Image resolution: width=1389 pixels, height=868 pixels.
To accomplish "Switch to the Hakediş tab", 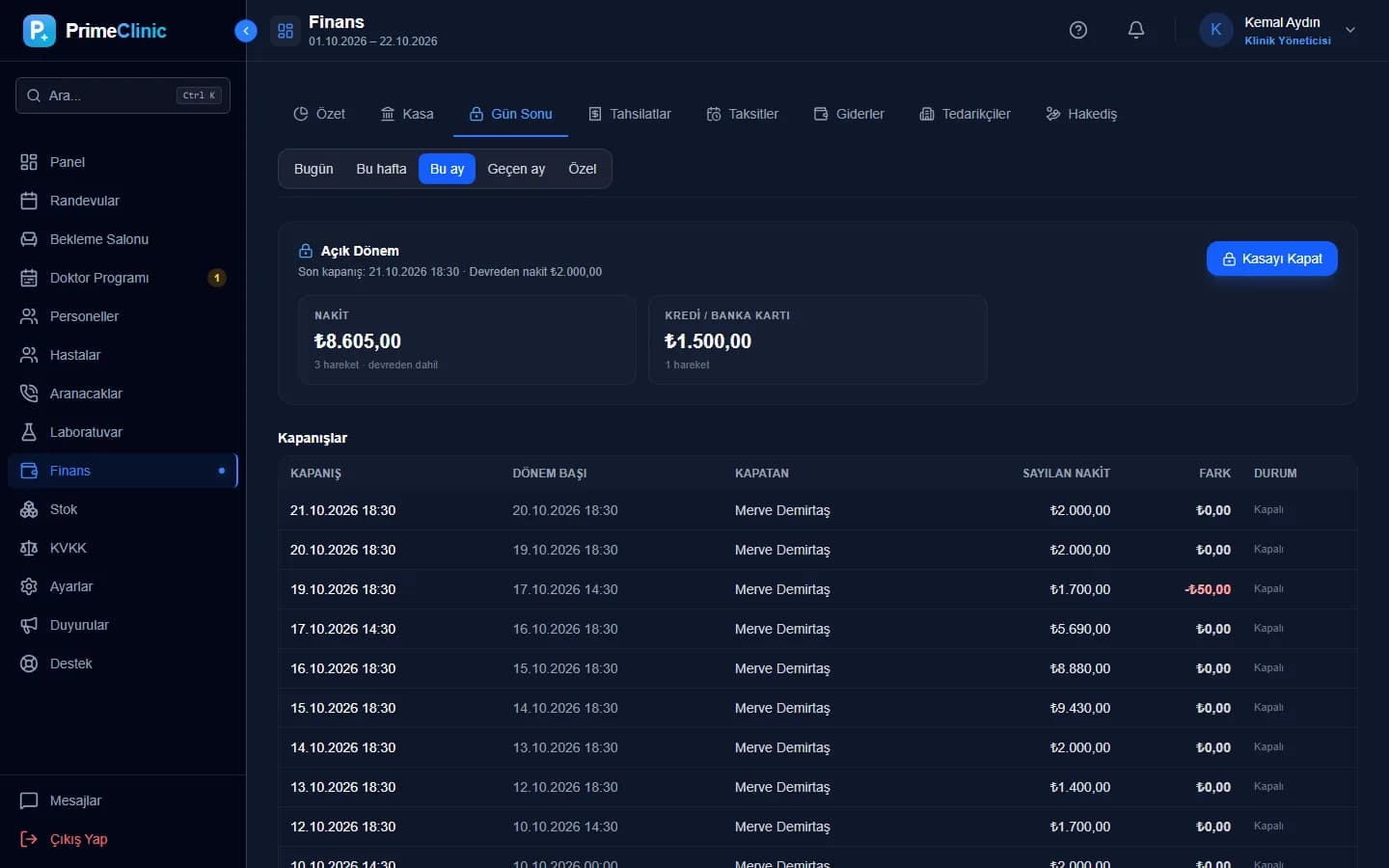I will 1081,114.
